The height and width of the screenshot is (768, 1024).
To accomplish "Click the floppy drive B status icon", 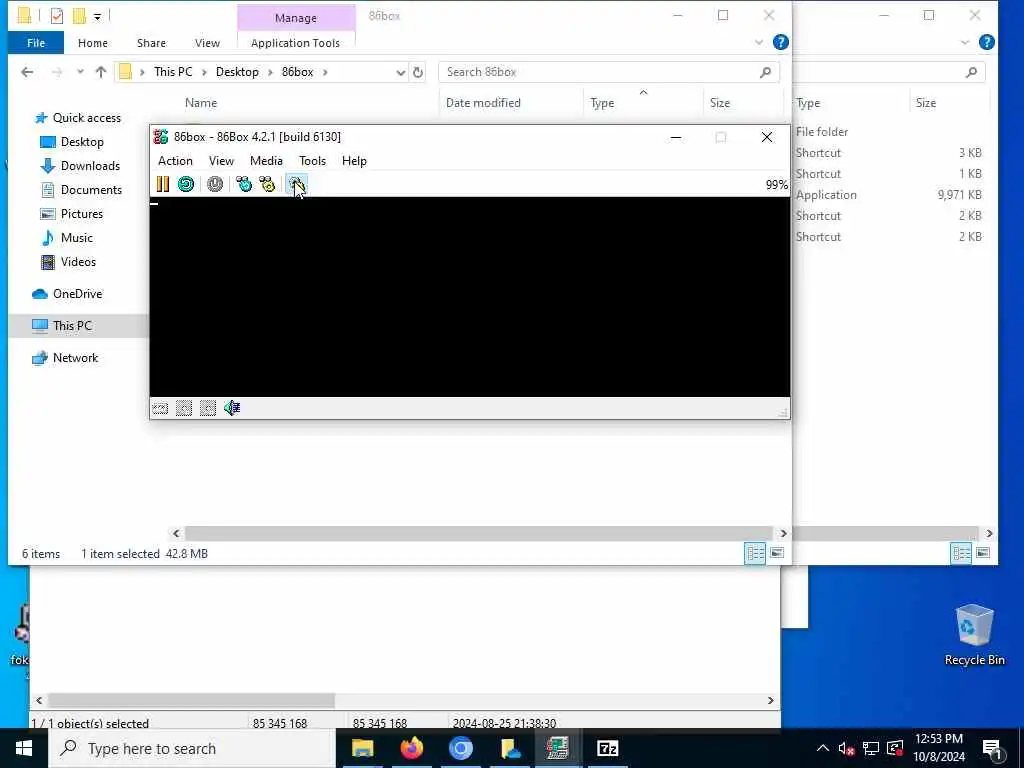I will tap(208, 409).
